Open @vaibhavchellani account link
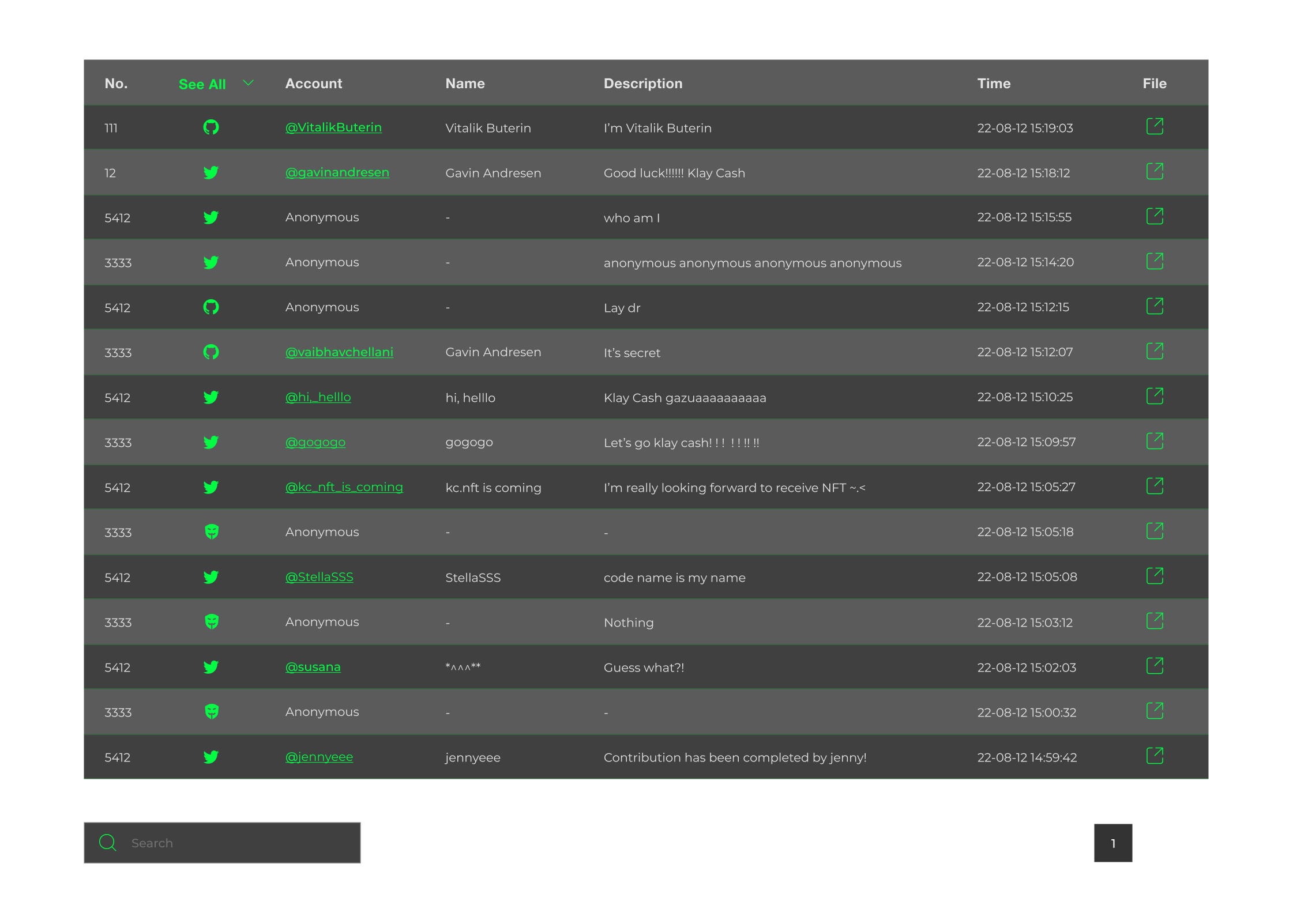1293x924 pixels. pyautogui.click(x=339, y=352)
